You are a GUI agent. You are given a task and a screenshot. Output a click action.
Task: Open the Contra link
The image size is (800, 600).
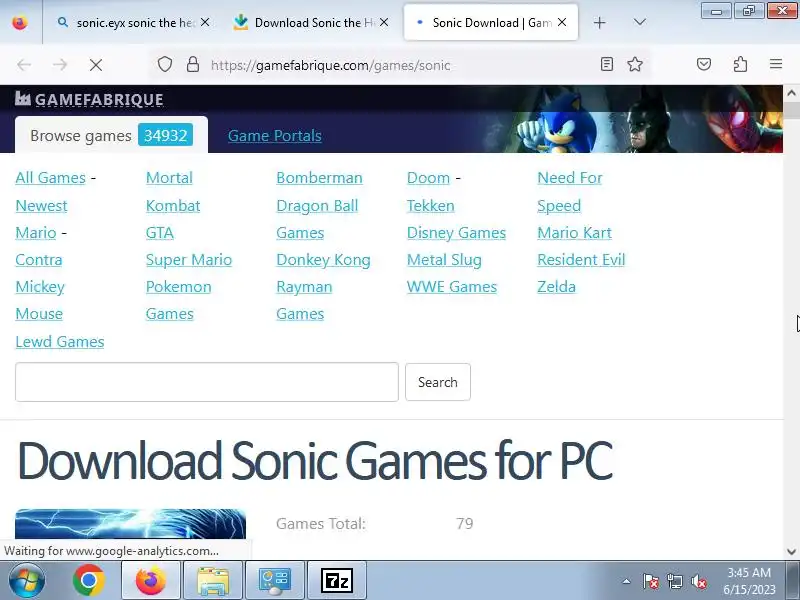(x=39, y=260)
